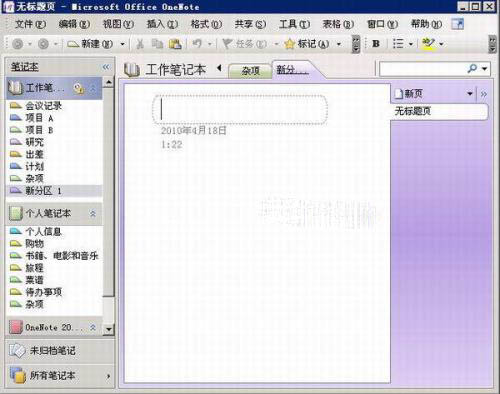Open the 帮助 menu
500x394 pixels.
(426, 24)
